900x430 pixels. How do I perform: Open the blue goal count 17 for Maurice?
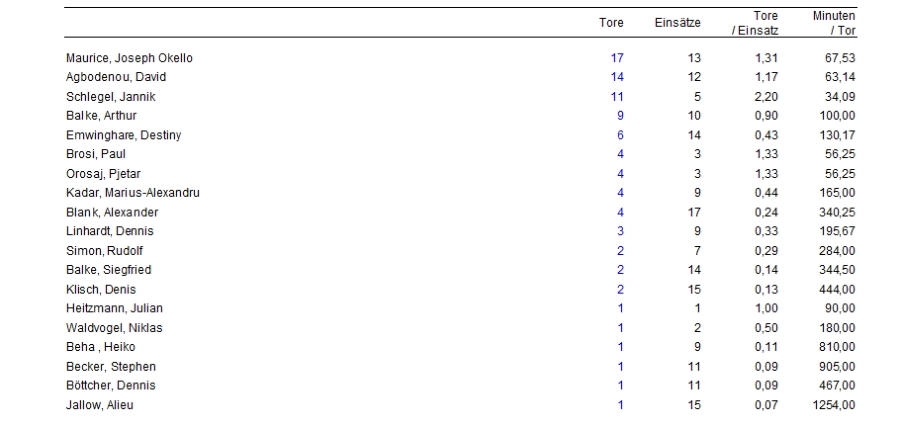click(x=617, y=58)
